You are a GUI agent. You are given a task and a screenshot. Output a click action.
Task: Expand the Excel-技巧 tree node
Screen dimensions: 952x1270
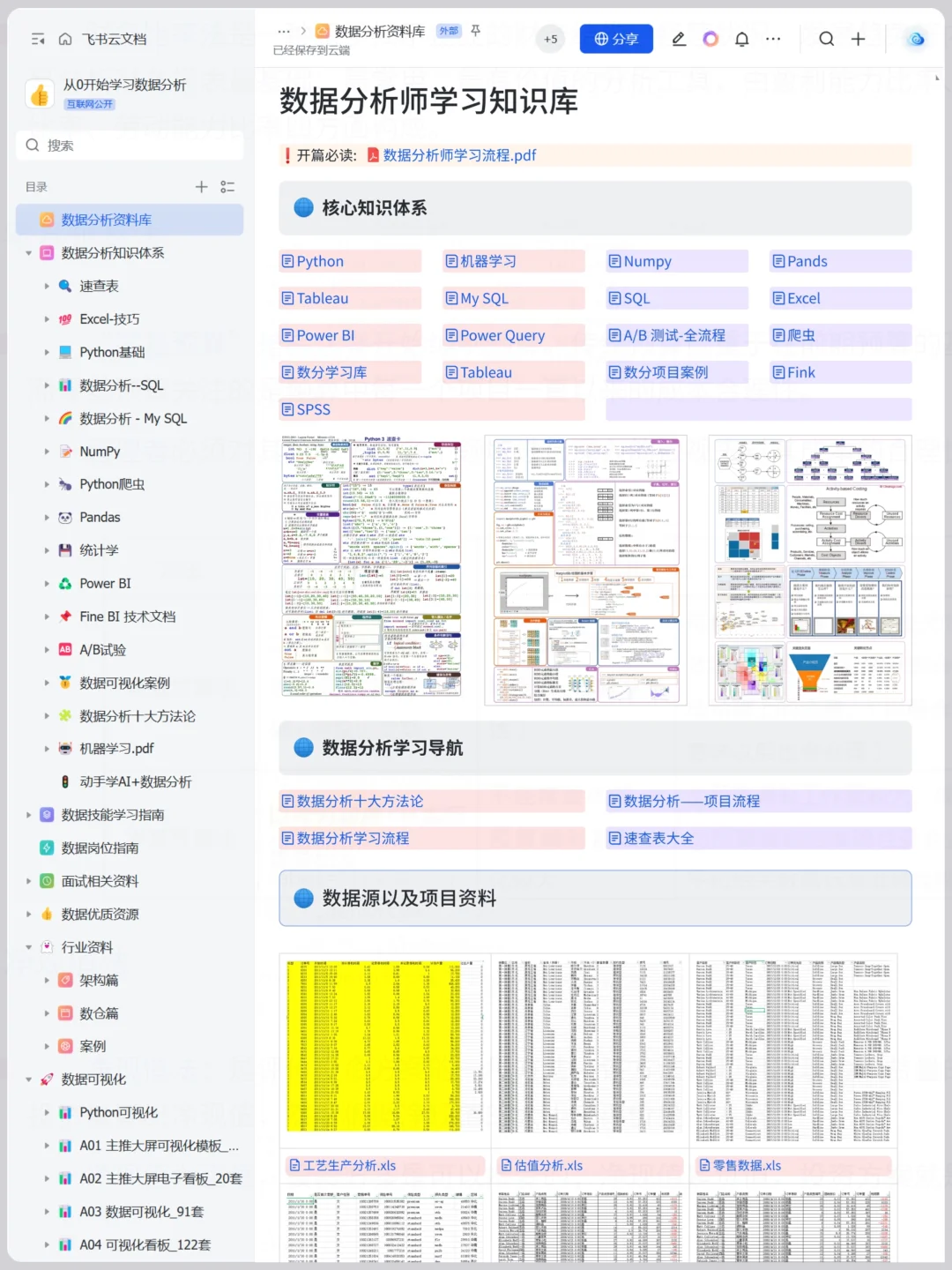coord(47,319)
